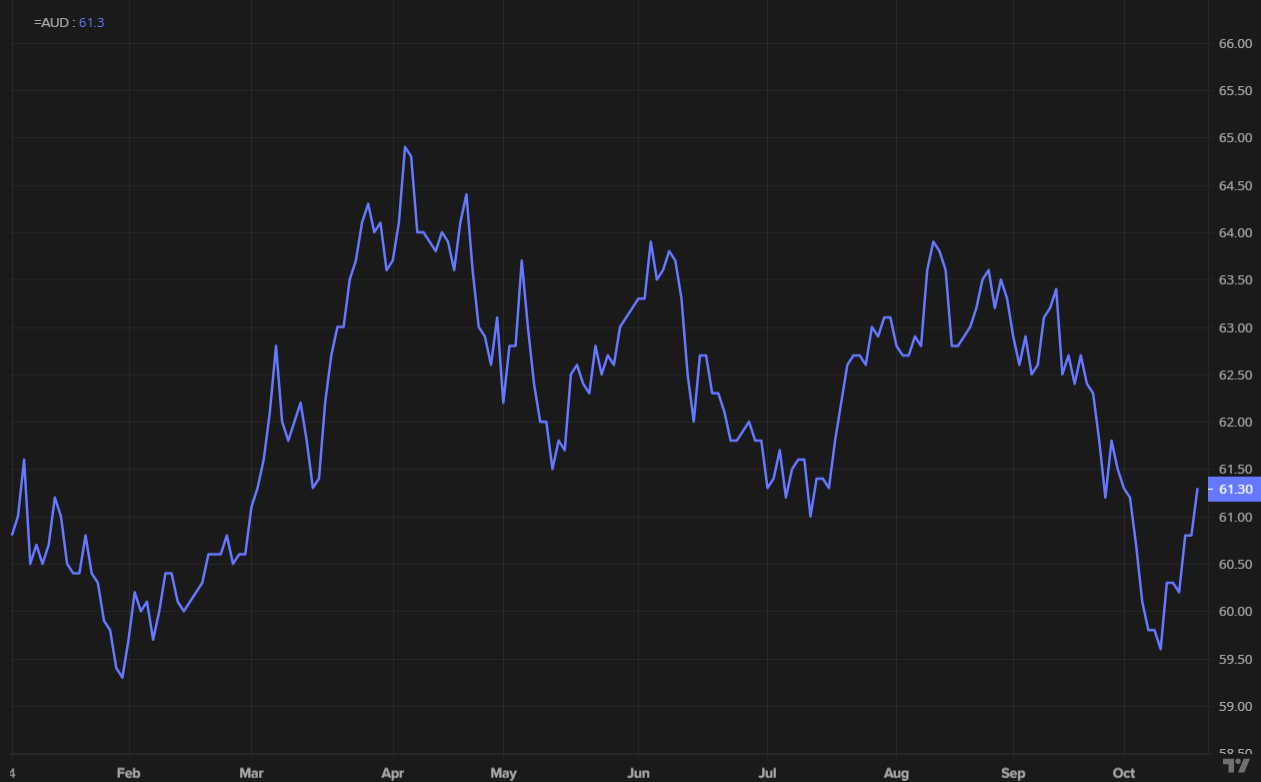Click the 64.00 price axis label
This screenshot has width=1261, height=782.
(1236, 233)
